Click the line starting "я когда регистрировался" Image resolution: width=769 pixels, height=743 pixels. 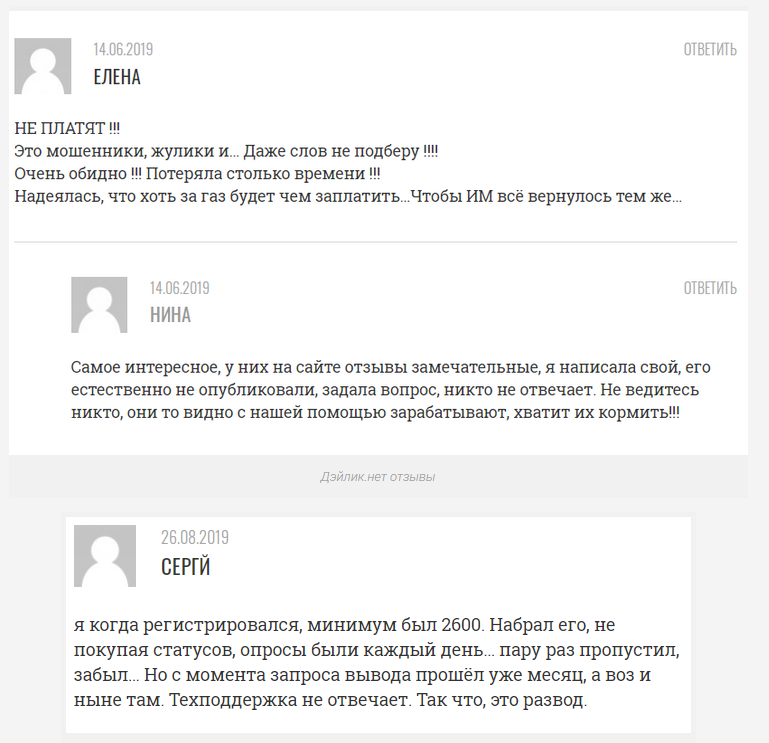click(344, 625)
